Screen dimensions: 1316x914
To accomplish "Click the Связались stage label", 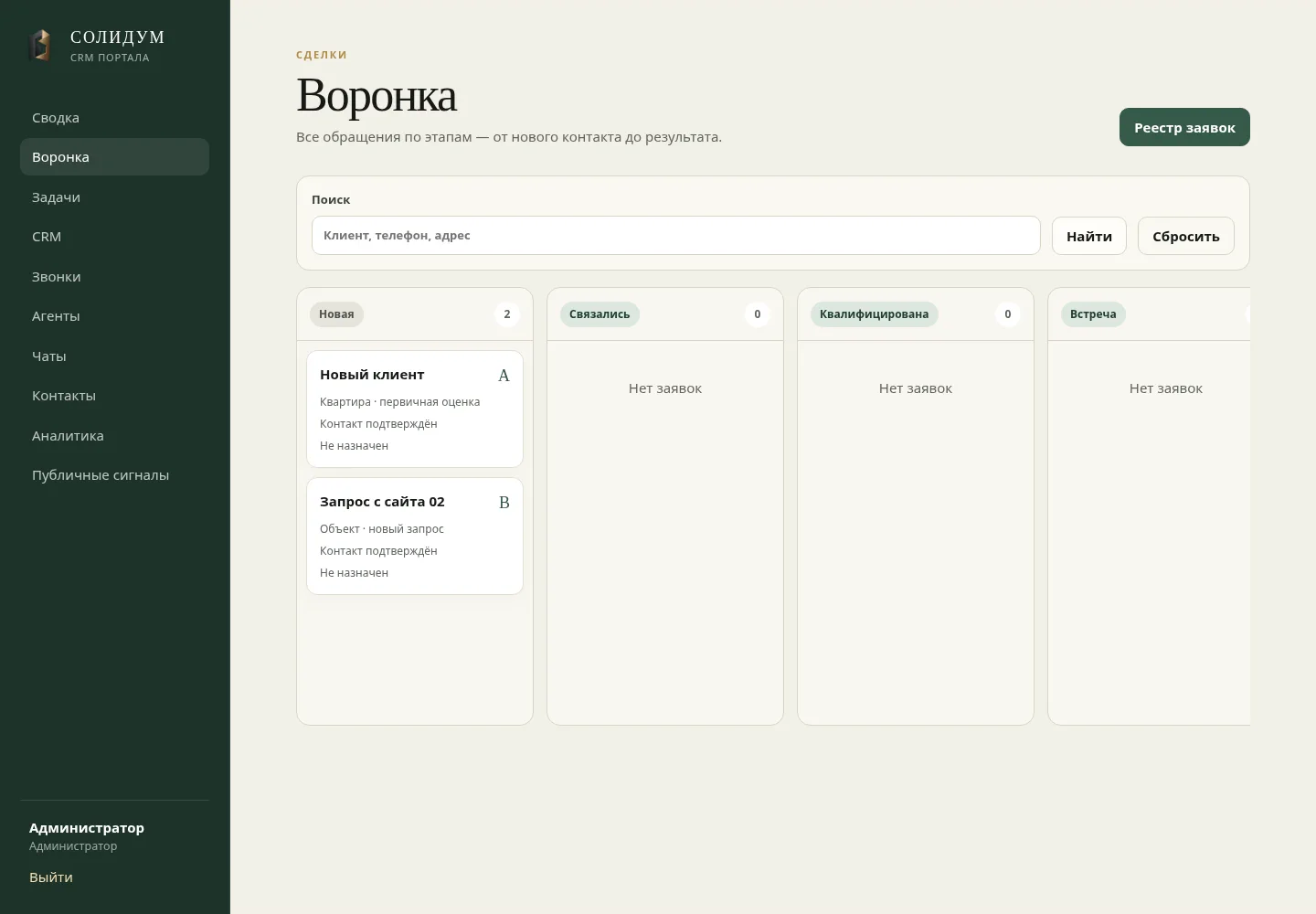I will (x=600, y=314).
